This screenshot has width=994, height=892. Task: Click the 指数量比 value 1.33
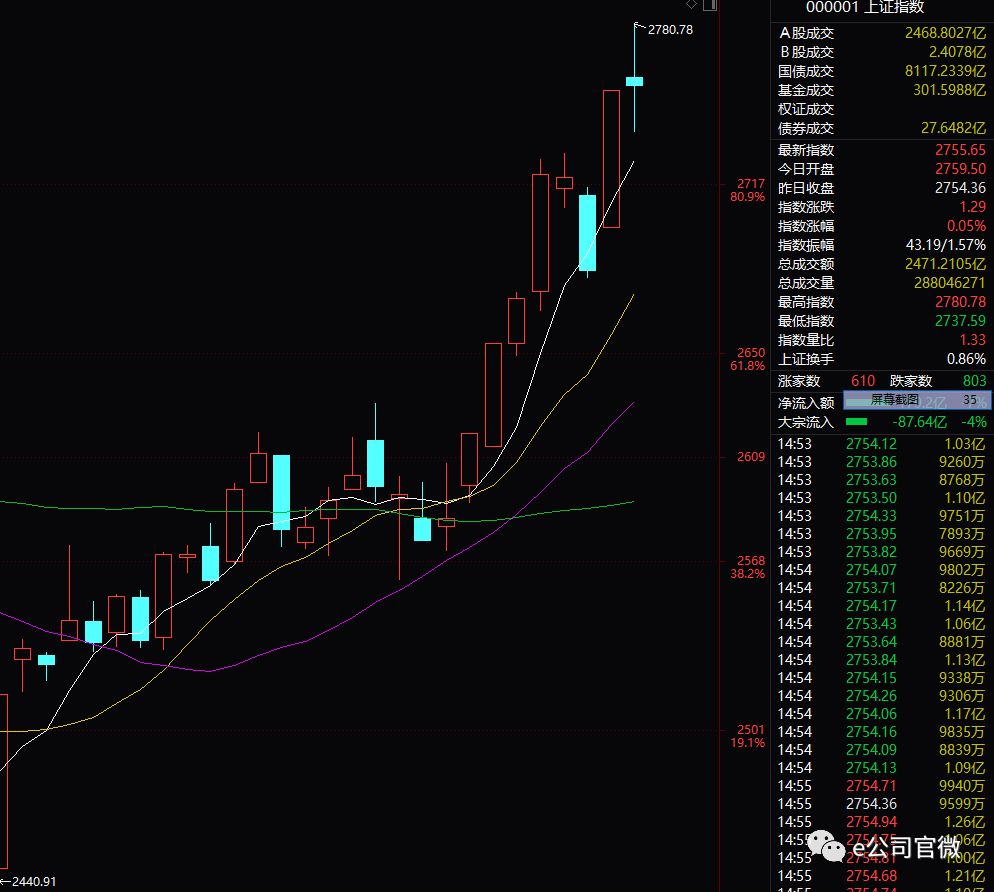coord(972,340)
